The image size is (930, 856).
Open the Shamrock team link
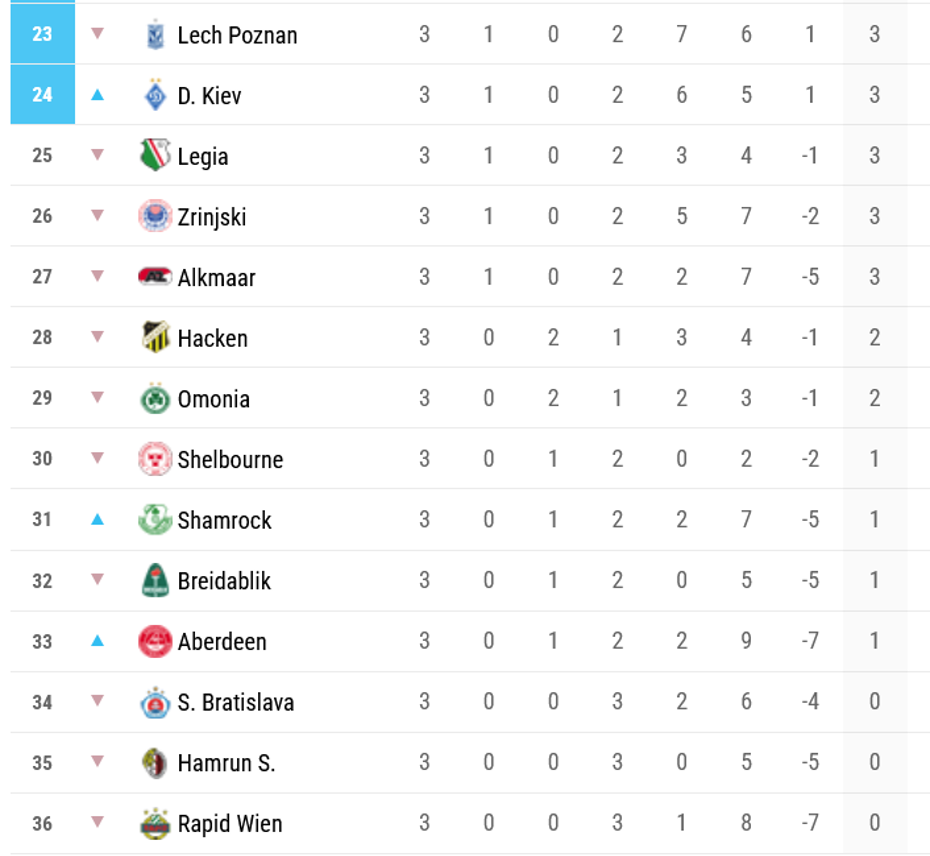point(224,520)
